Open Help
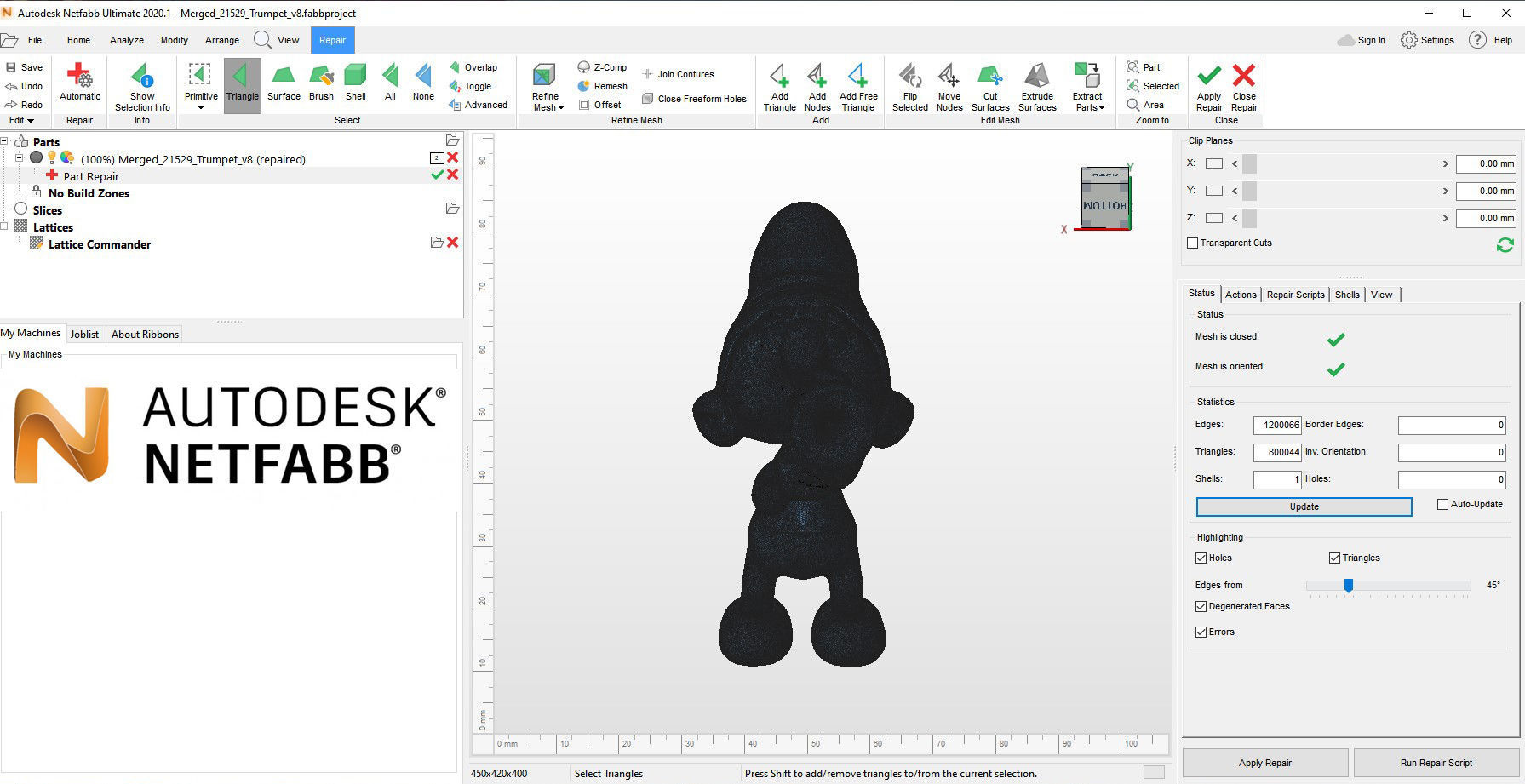1525x784 pixels. click(x=1491, y=40)
